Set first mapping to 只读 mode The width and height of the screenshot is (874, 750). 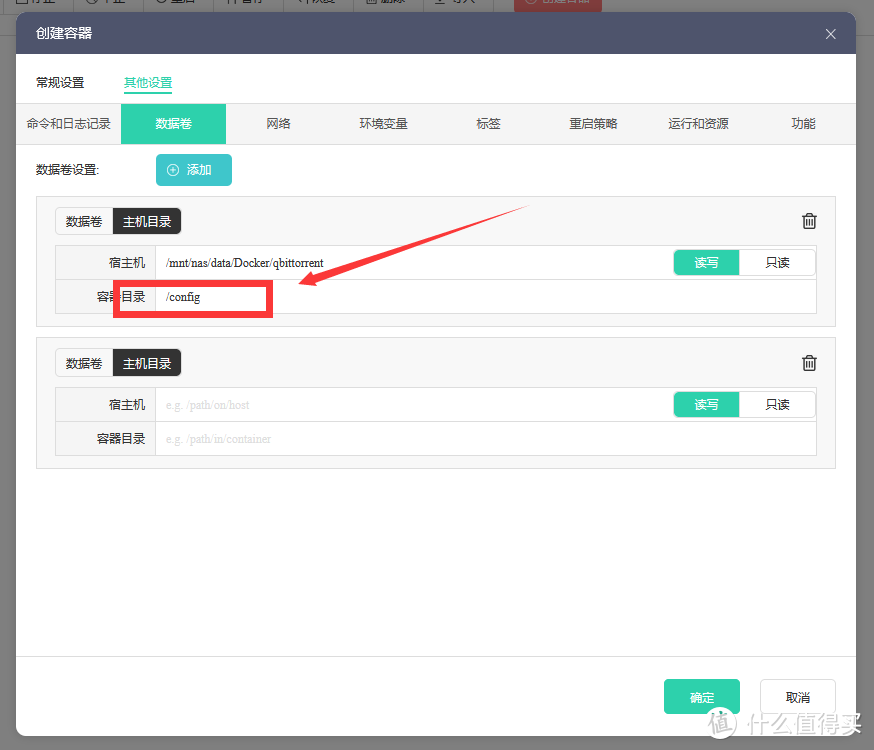click(x=777, y=262)
